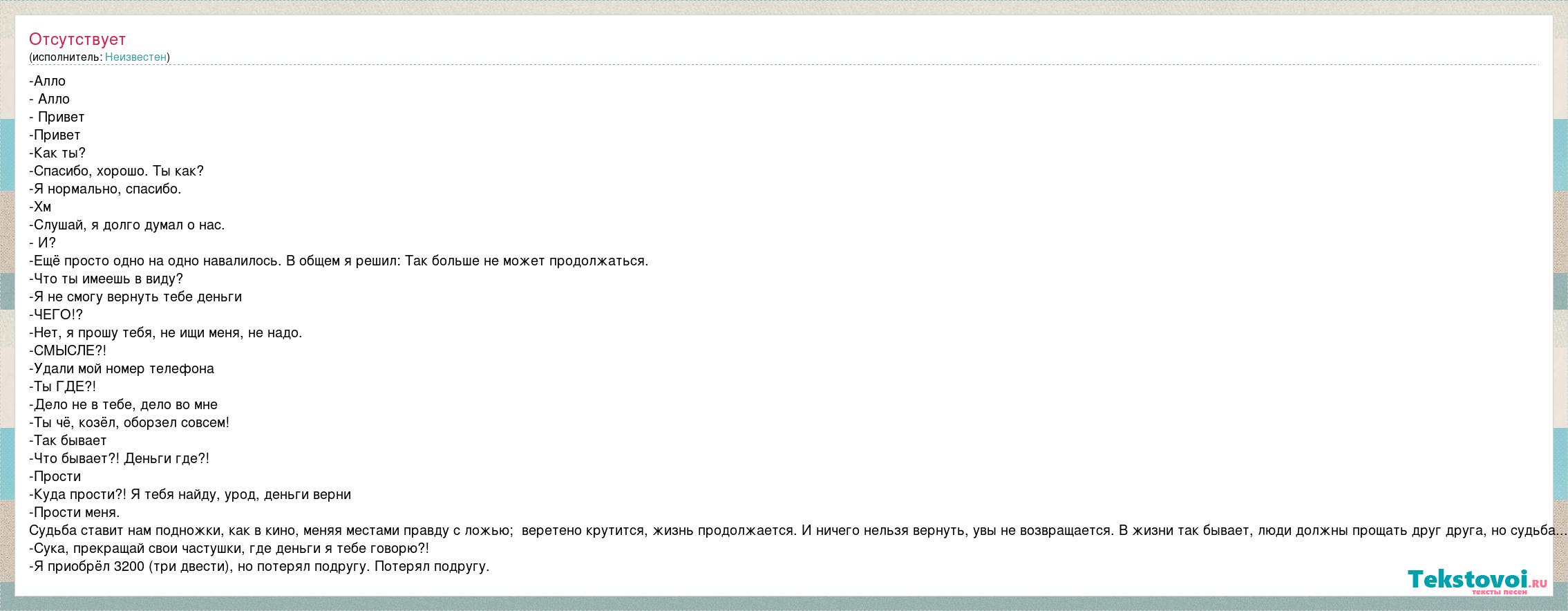
Task: Open the artist link Неизвестен
Action: coord(135,57)
